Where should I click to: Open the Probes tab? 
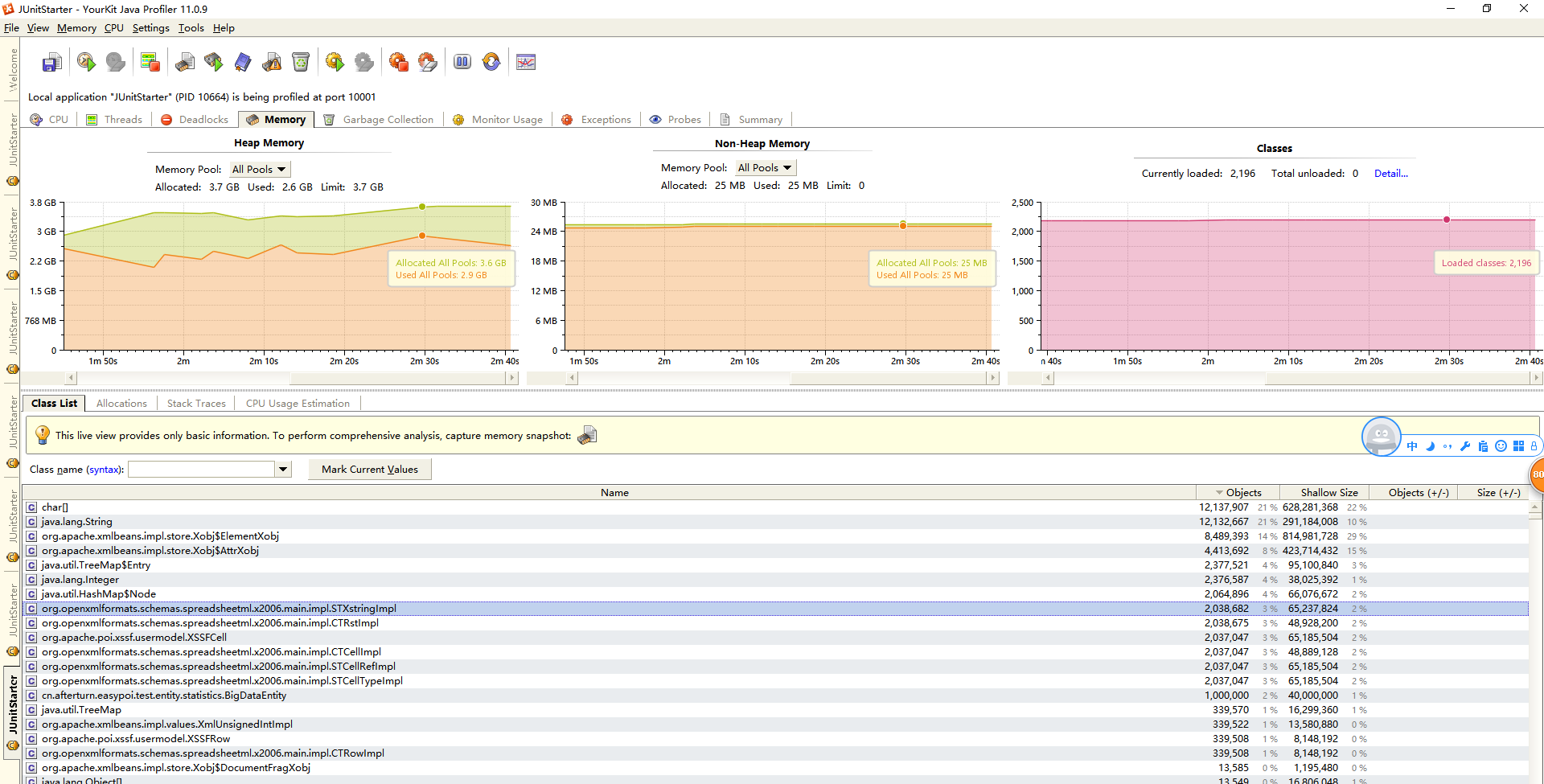pos(675,119)
